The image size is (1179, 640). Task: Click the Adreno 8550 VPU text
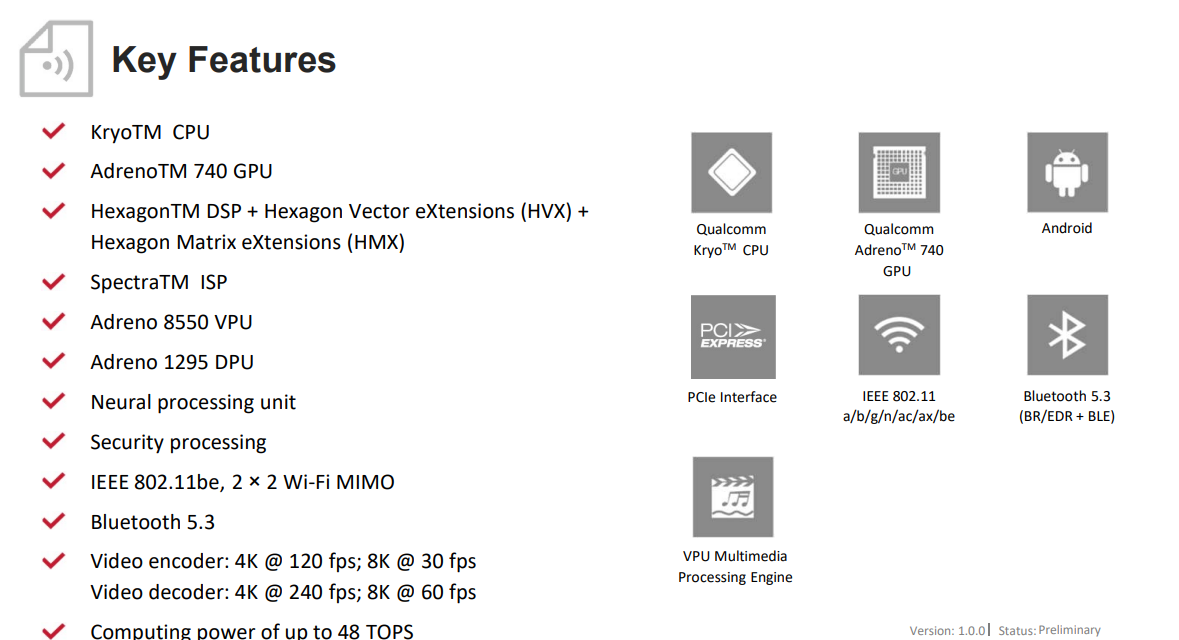click(171, 322)
